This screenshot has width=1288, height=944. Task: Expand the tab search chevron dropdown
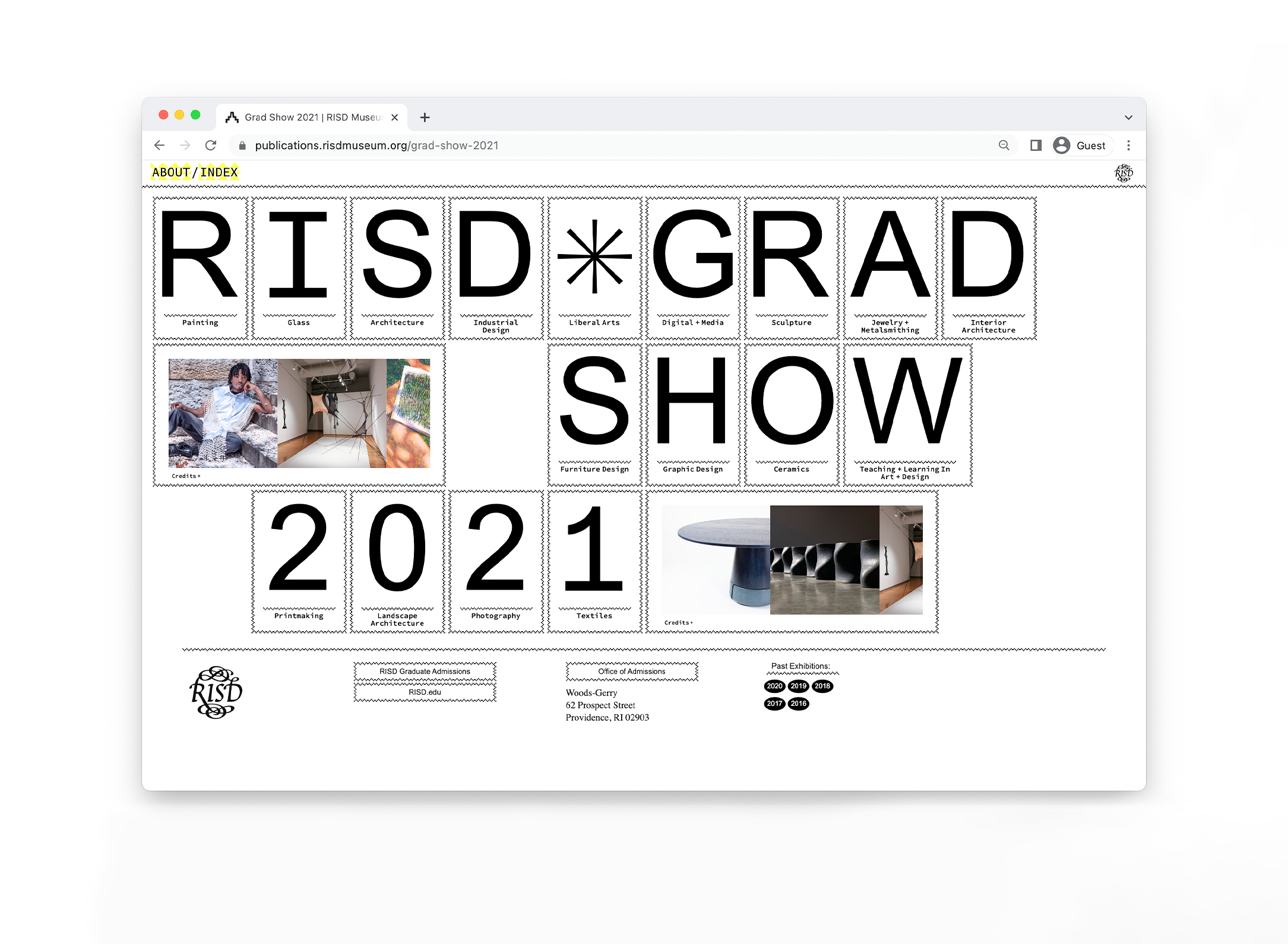(1128, 118)
